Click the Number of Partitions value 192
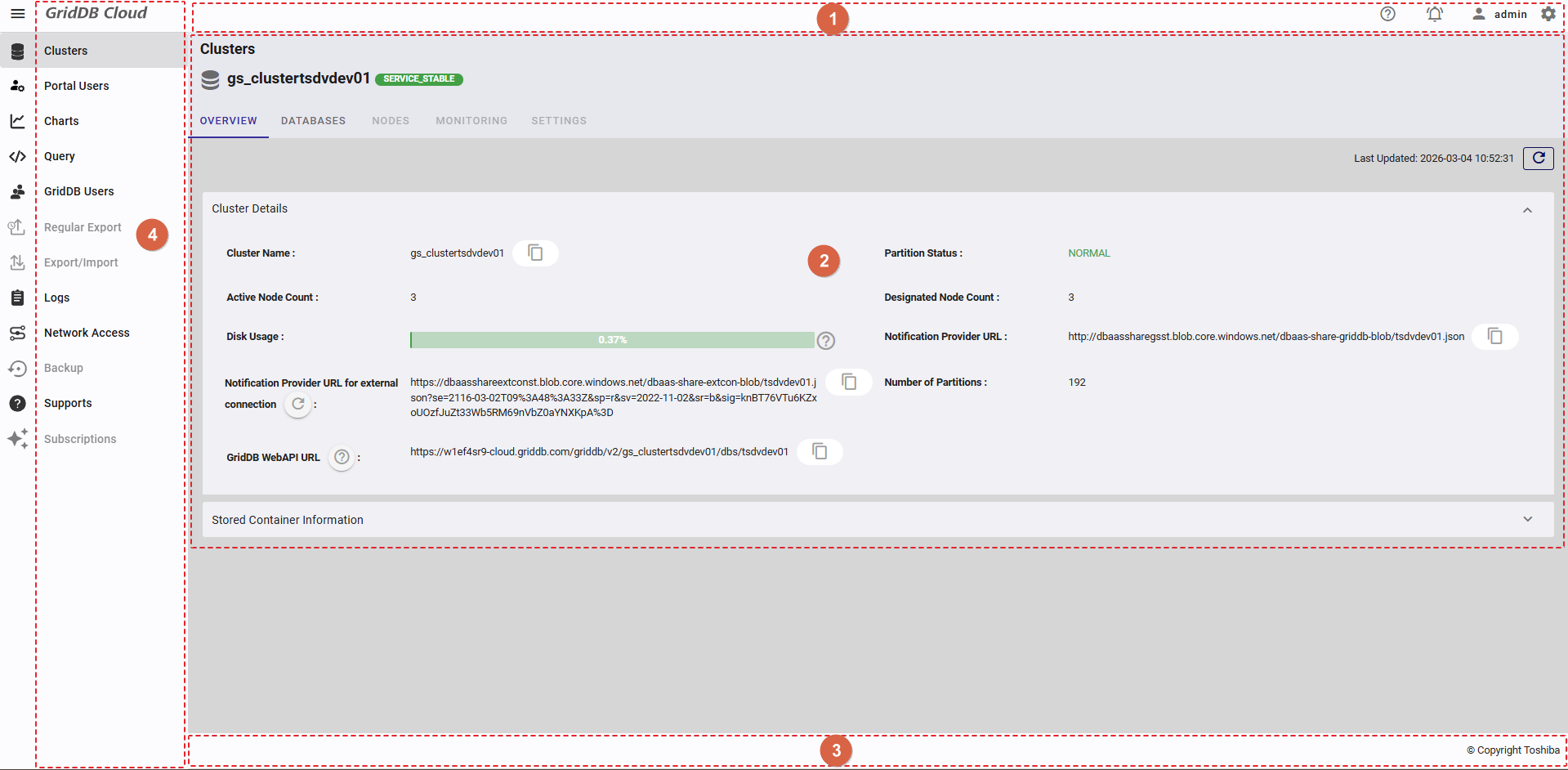Viewport: 1568px width, 770px height. pos(1077,383)
